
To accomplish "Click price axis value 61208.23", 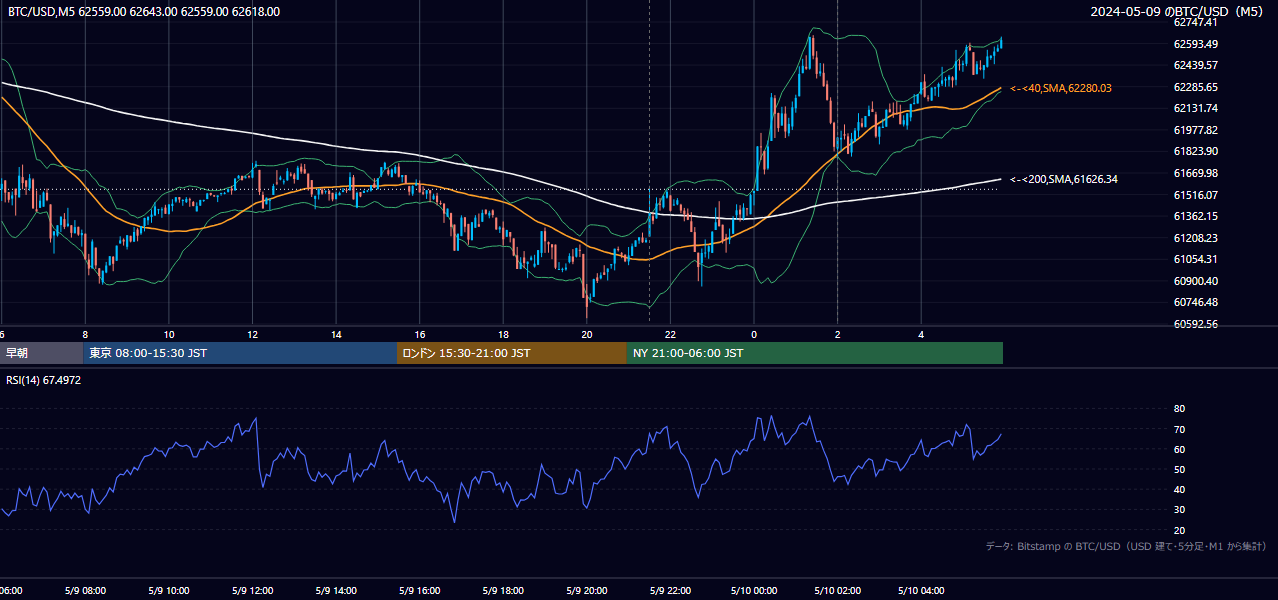I will pyautogui.click(x=1195, y=238).
